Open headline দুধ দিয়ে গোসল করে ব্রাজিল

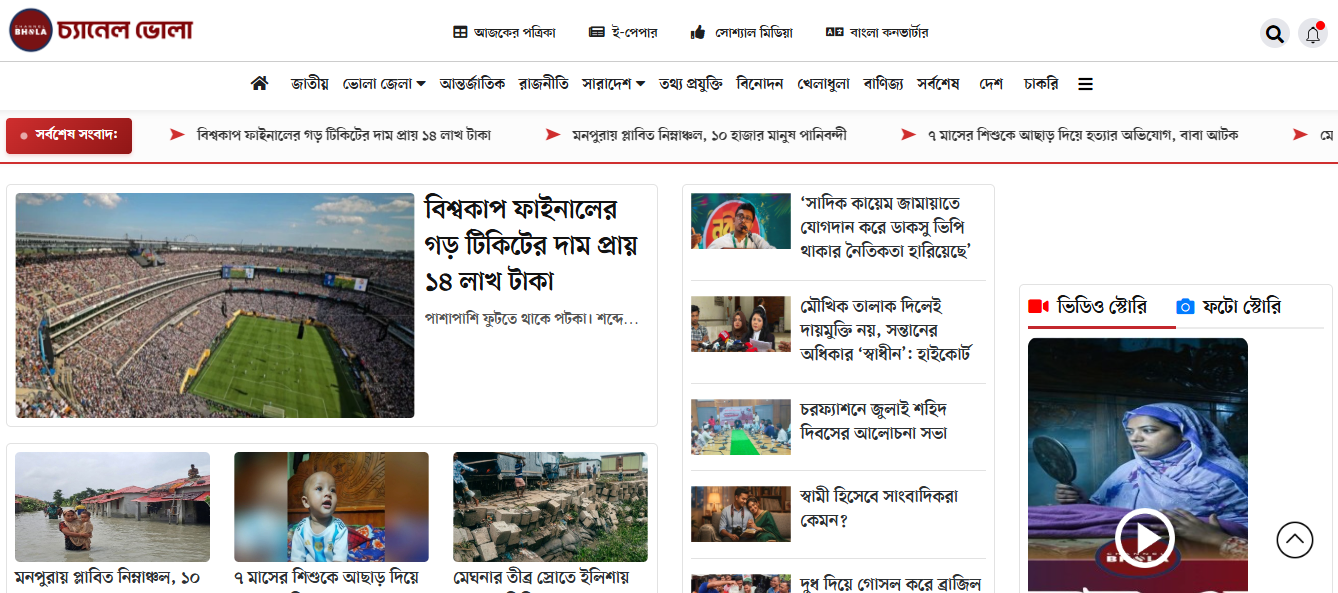pyautogui.click(x=891, y=583)
